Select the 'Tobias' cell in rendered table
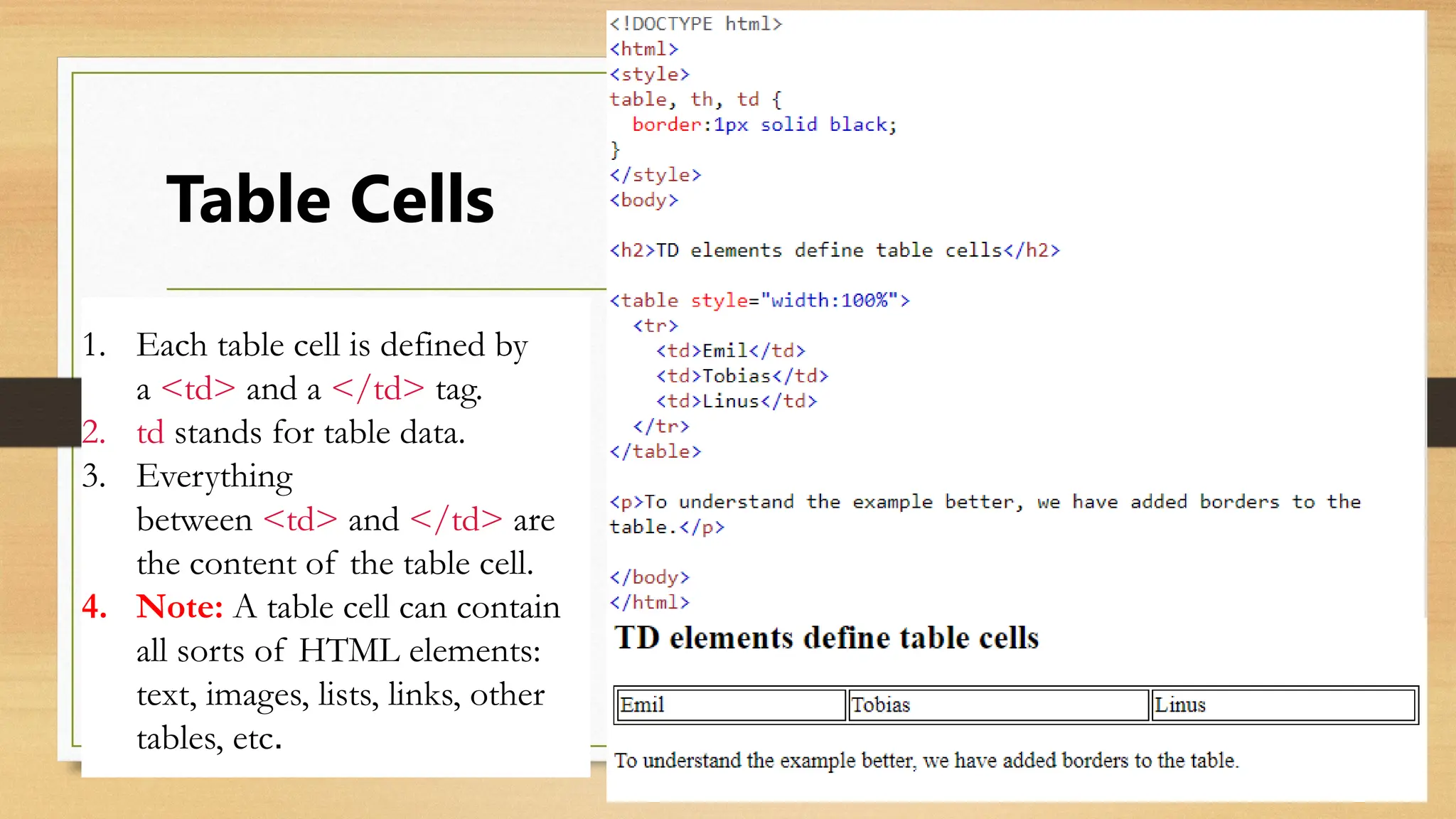Screen dimensions: 1456x819 998,705
